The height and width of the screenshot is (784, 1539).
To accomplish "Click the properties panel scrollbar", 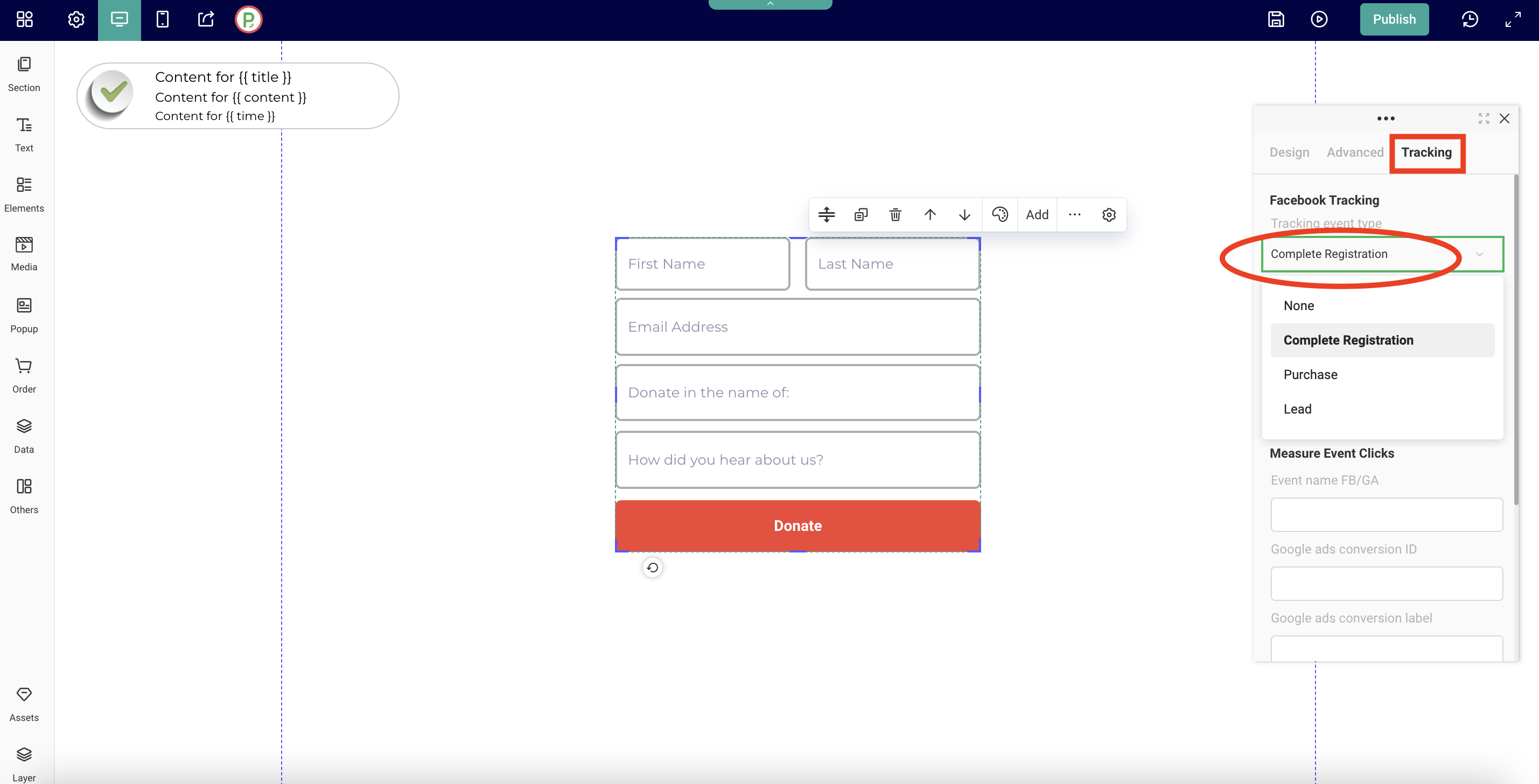I will (x=1516, y=339).
